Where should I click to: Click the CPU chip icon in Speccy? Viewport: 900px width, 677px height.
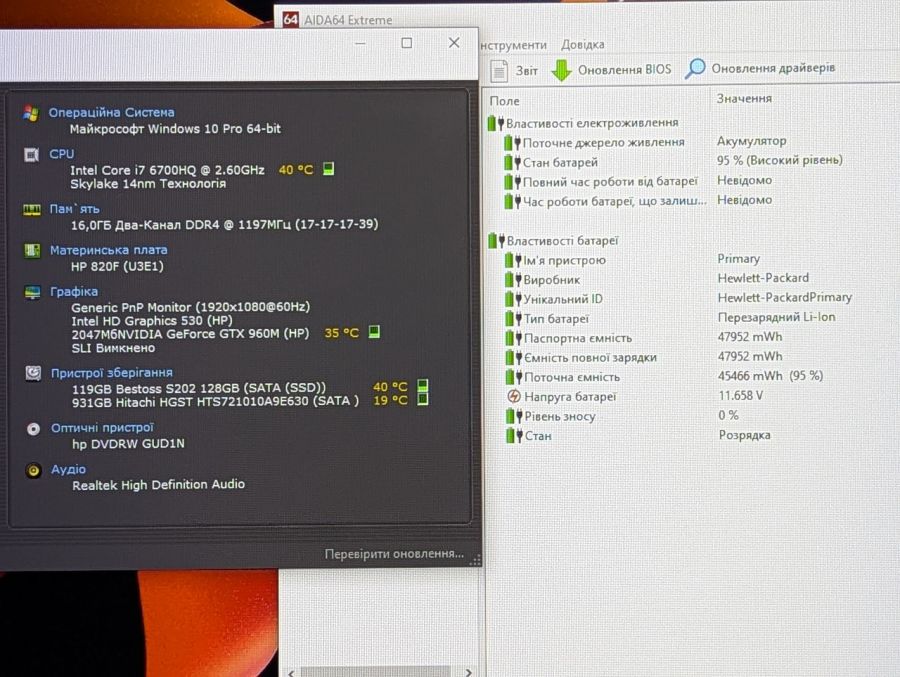click(32, 154)
